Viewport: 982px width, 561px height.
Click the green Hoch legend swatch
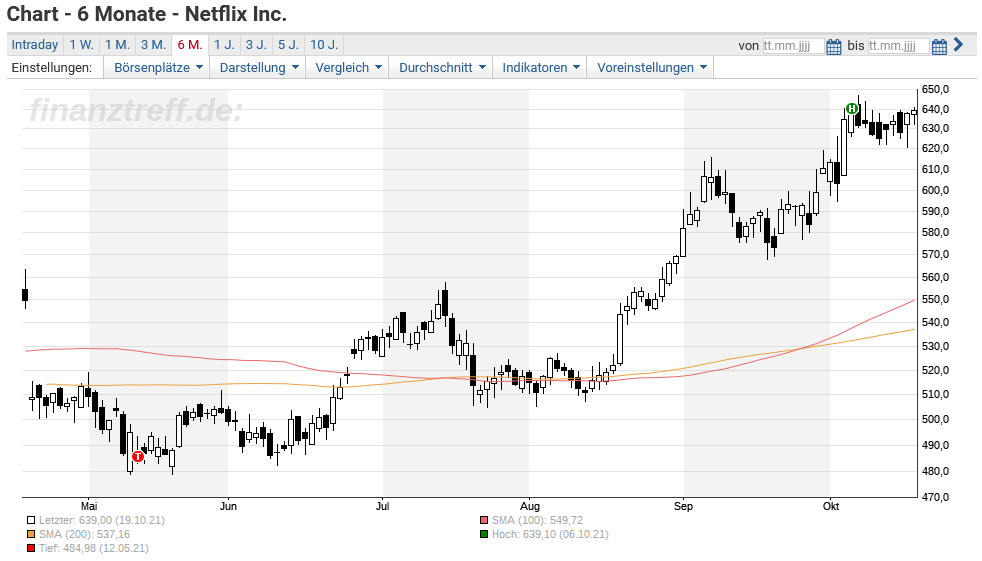[x=483, y=534]
